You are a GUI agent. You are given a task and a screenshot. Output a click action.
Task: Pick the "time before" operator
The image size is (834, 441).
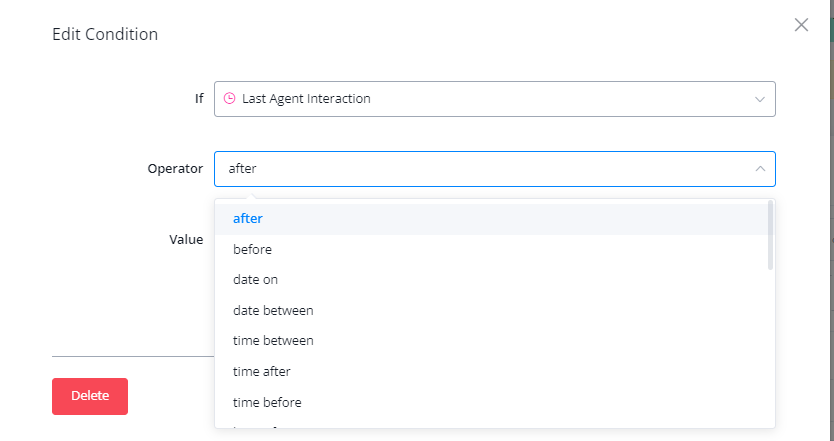click(x=267, y=403)
